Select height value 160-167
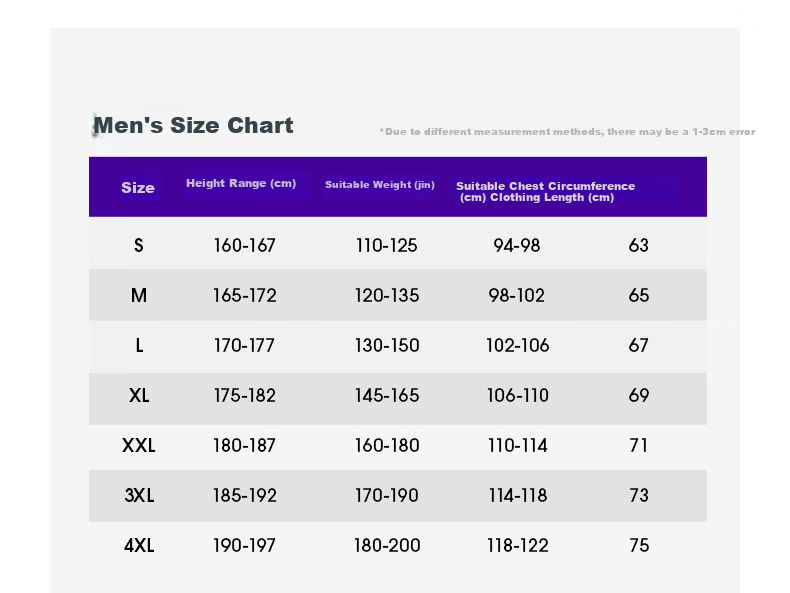This screenshot has width=790, height=593. tap(244, 245)
